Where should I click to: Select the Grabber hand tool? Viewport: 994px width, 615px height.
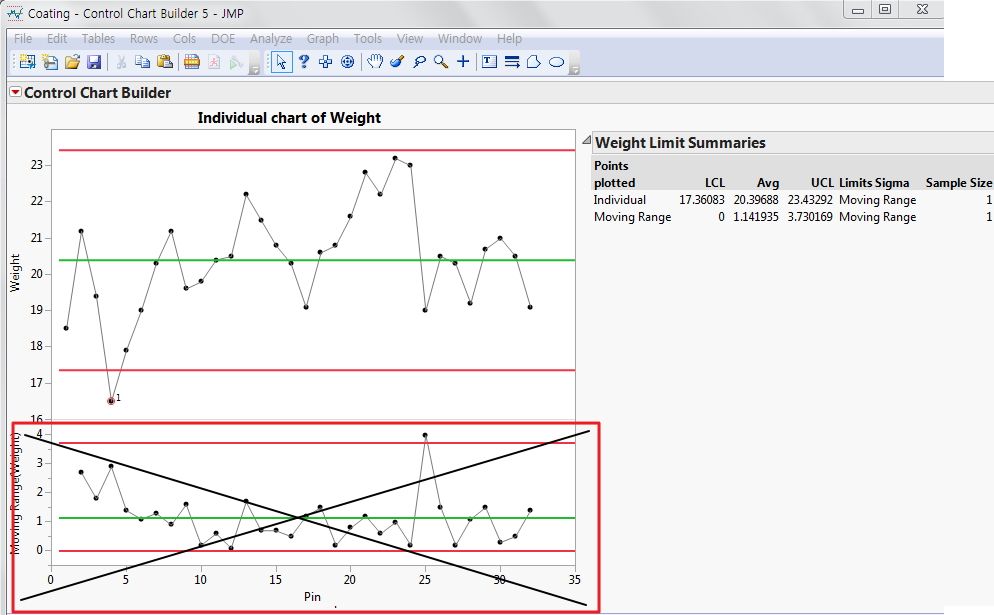coord(374,61)
